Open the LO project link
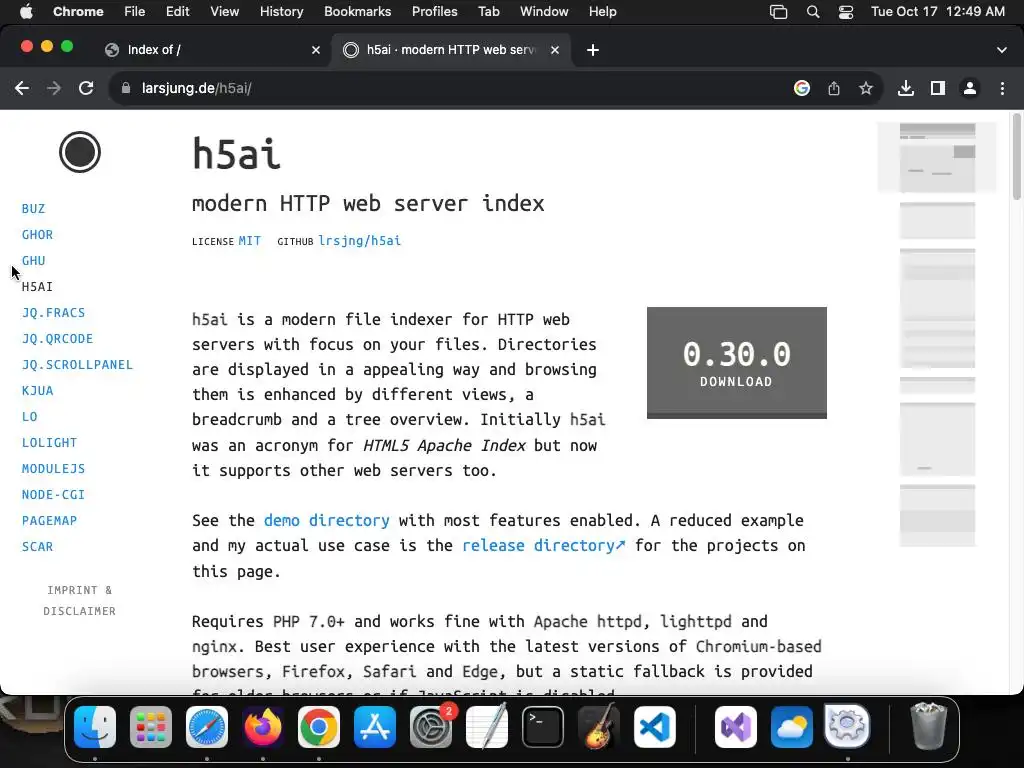Viewport: 1024px width, 768px height. tap(29, 417)
